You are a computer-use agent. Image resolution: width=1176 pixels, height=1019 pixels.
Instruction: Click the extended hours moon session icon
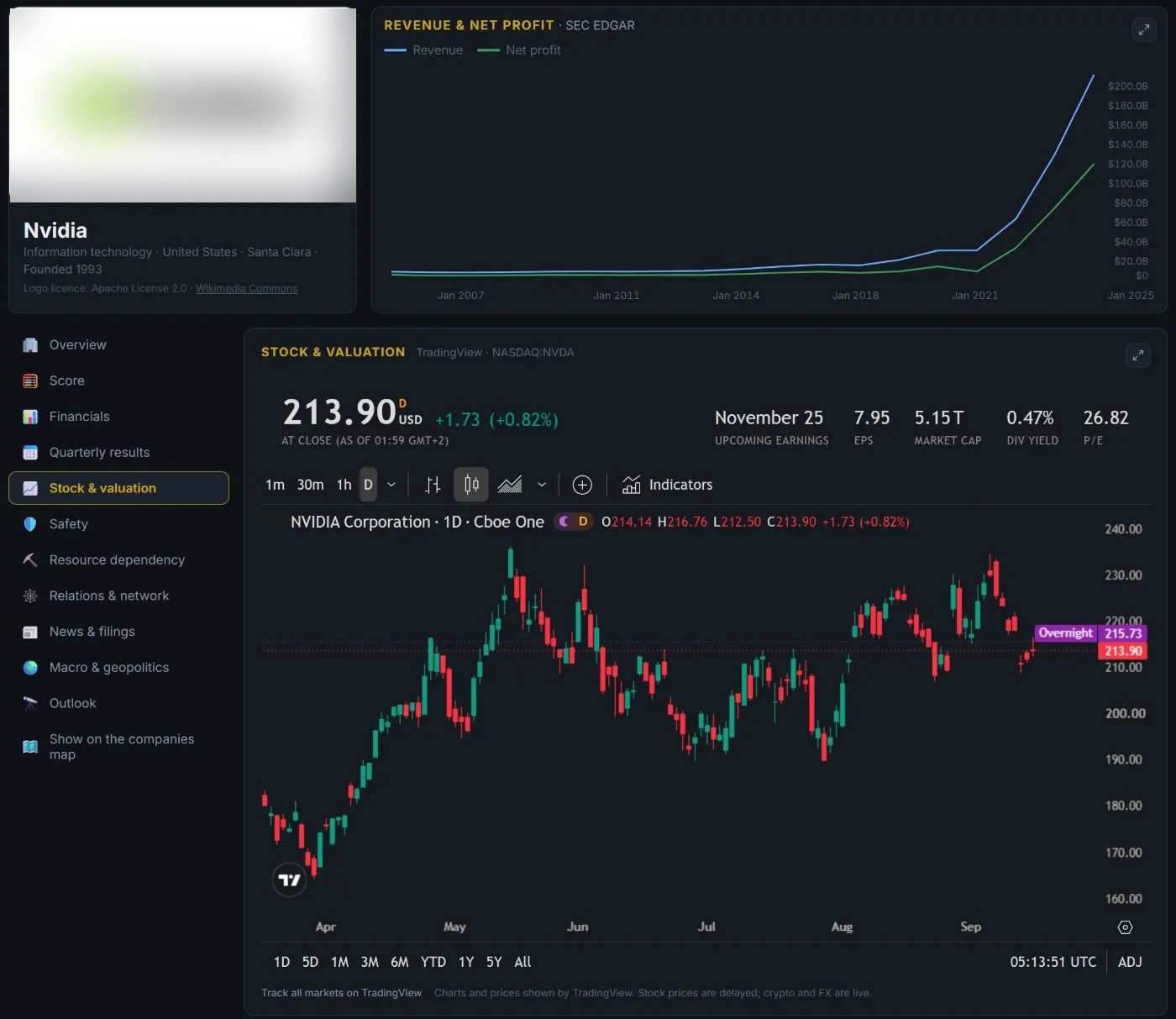click(564, 522)
